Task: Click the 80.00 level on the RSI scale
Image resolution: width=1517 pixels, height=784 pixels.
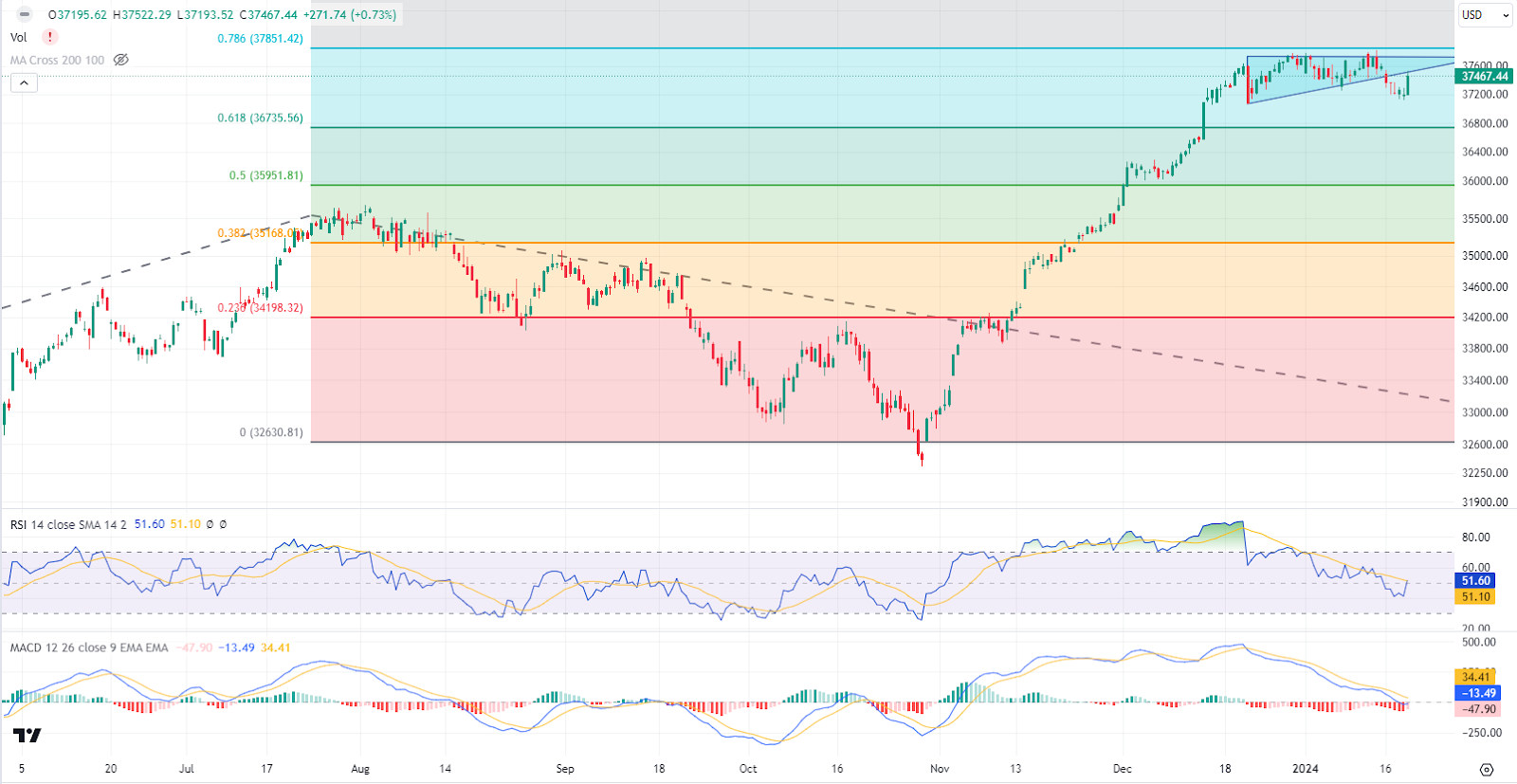Action: 1476,538
